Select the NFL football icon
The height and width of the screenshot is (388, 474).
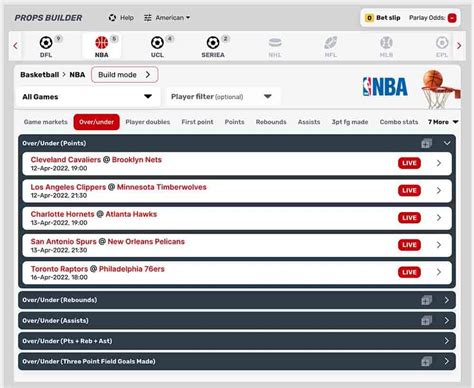tap(330, 43)
